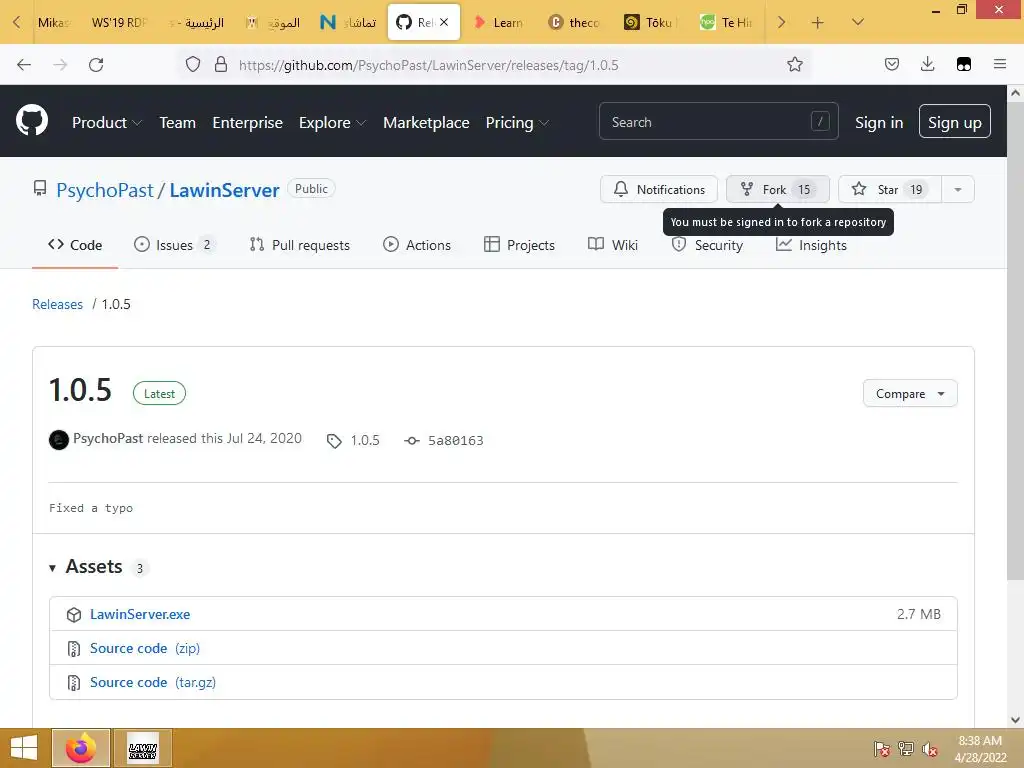Screen dimensions: 1024x768
Task: Open the Team menu item
Action: 177,122
